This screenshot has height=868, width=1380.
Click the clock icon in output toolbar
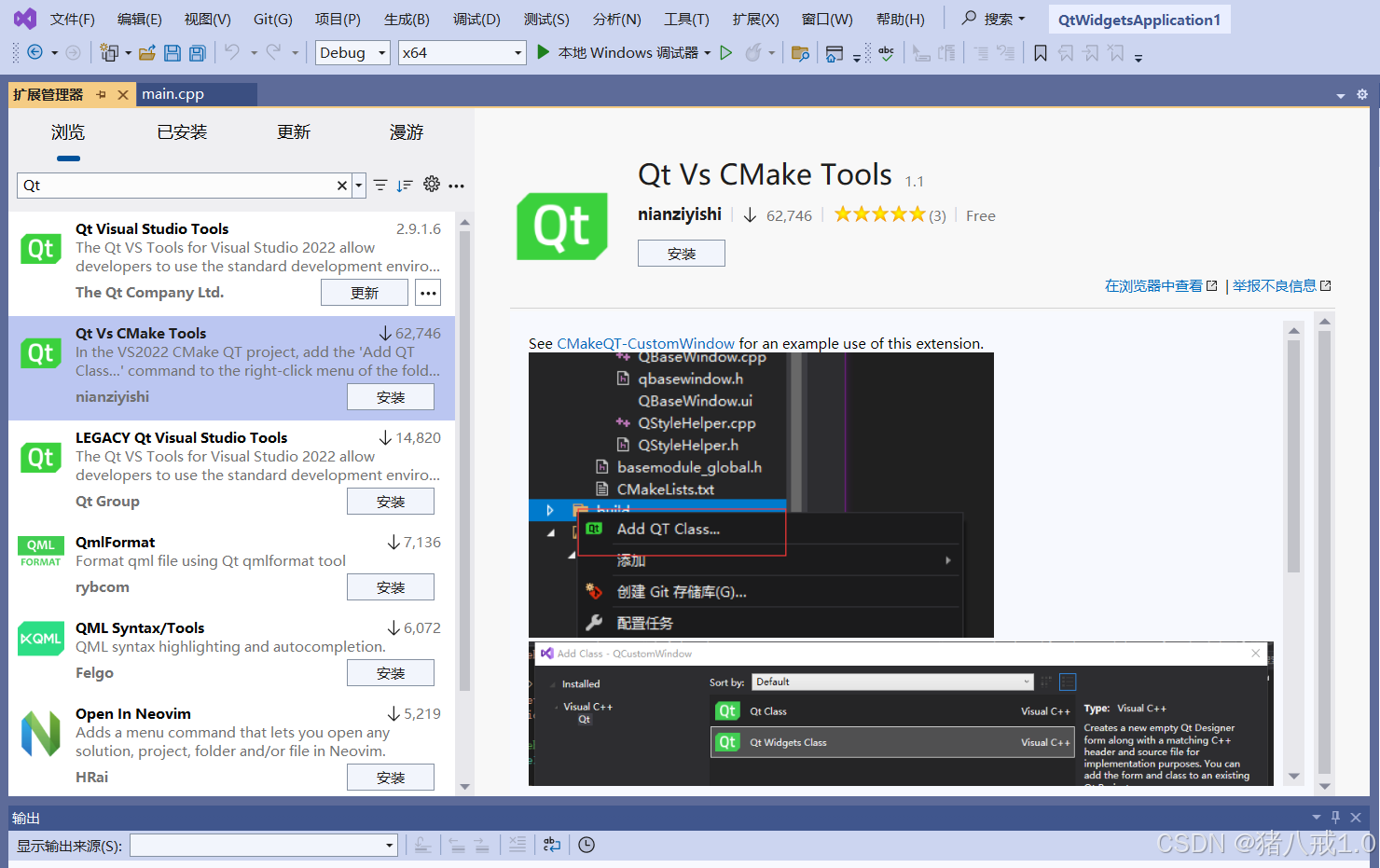(586, 845)
